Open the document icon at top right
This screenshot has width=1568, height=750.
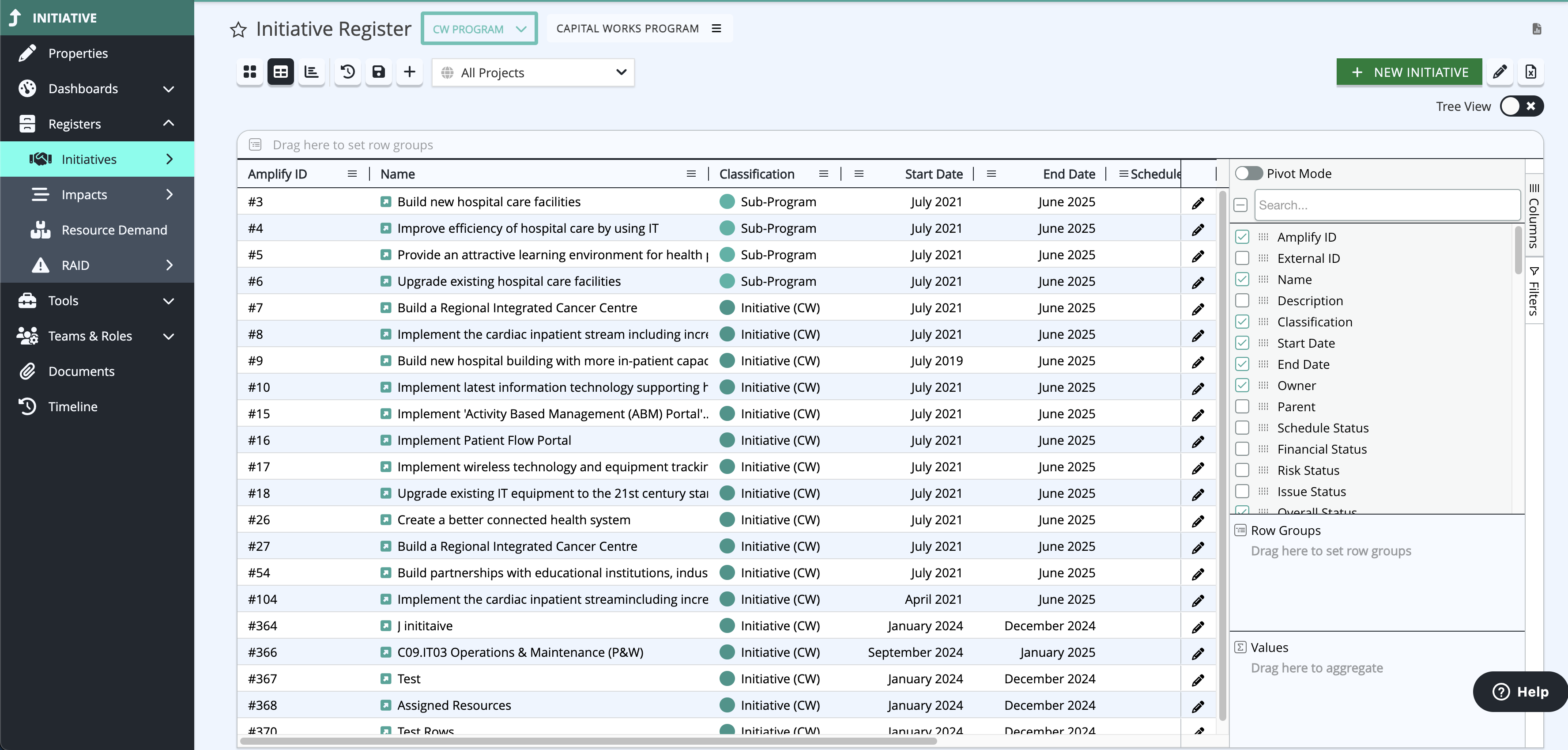[1537, 29]
